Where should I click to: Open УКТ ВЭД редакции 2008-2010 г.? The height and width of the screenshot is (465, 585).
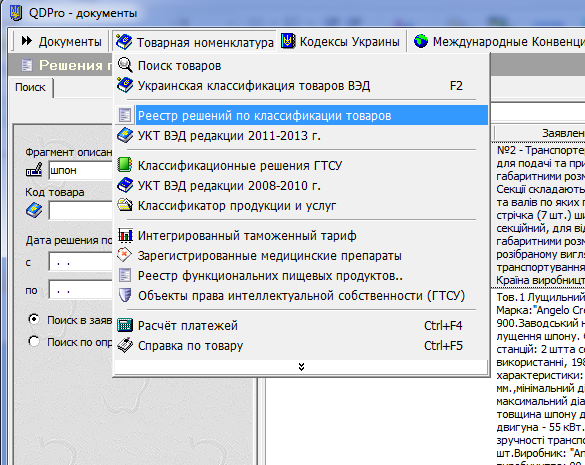pos(301,185)
